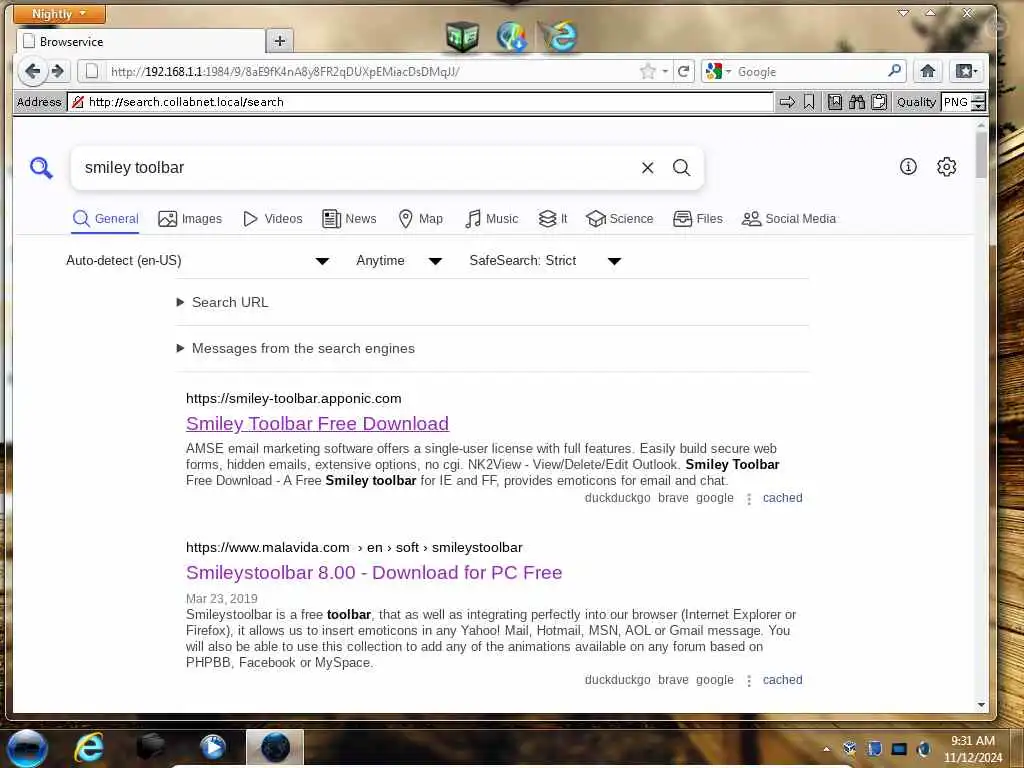Click the apponic result's more options dots
The width and height of the screenshot is (1024, 768).
[748, 499]
